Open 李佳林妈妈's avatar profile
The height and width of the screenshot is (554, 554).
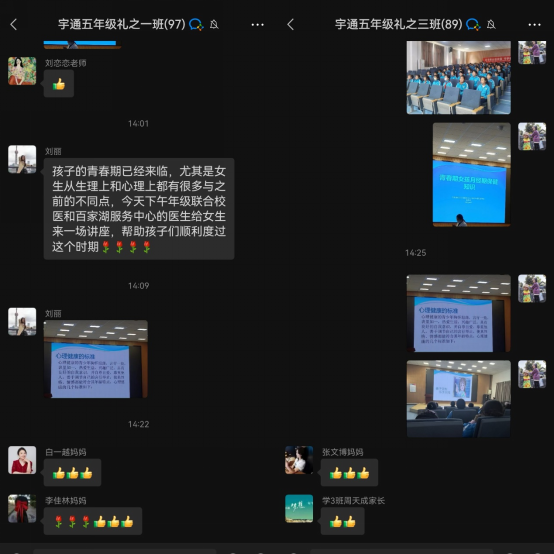pos(22,508)
